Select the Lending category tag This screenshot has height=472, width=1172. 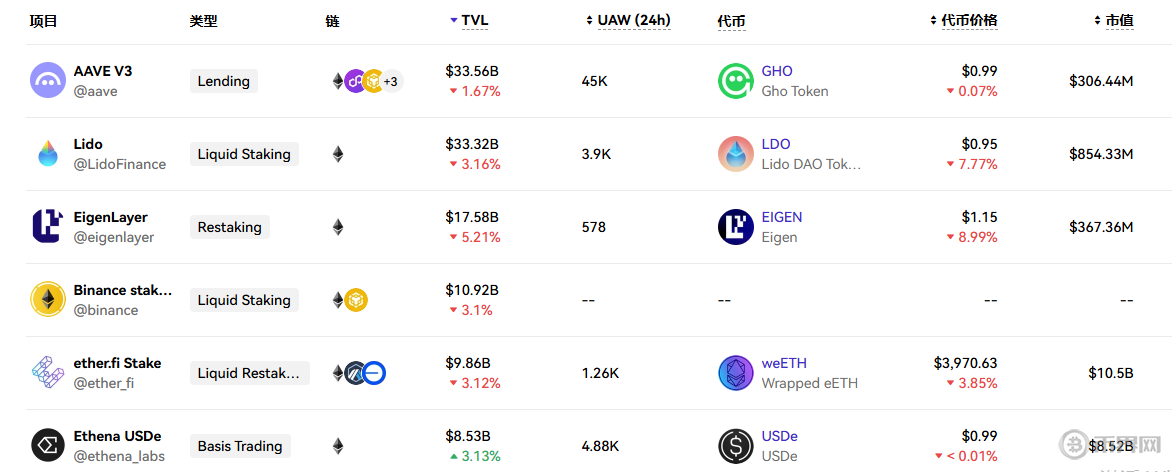pos(223,81)
